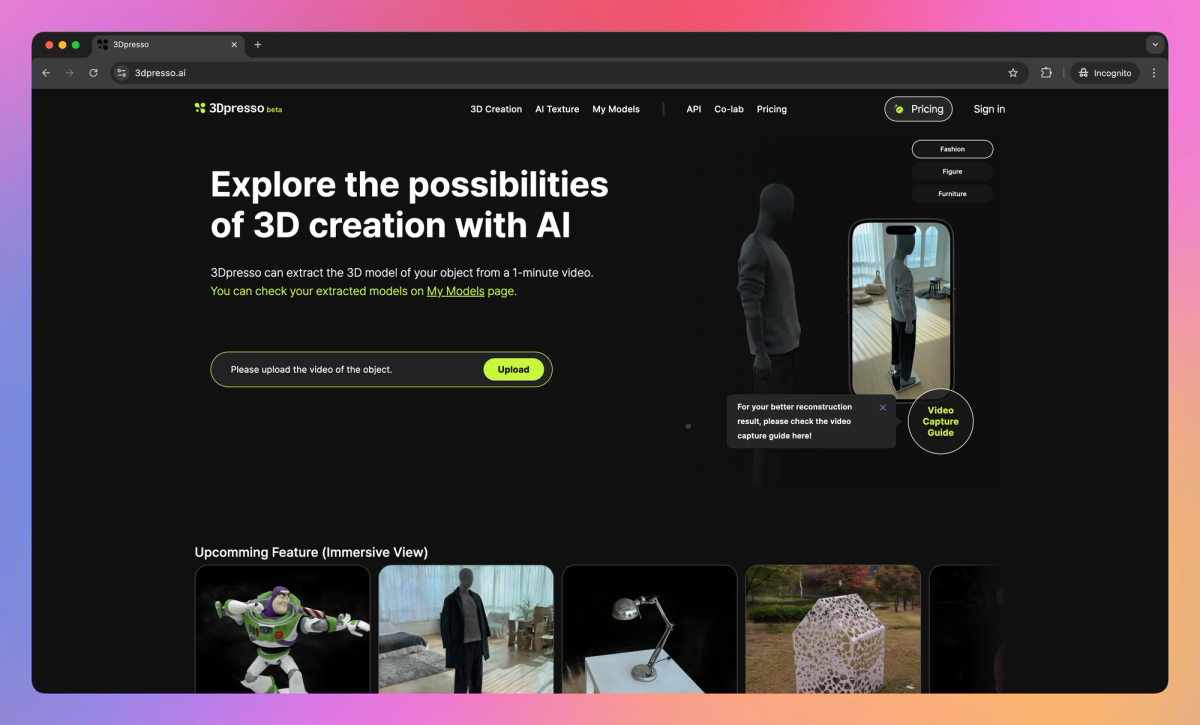Click the 'Upcomming Feature (Immersive View)' heading
1200x725 pixels.
311,552
